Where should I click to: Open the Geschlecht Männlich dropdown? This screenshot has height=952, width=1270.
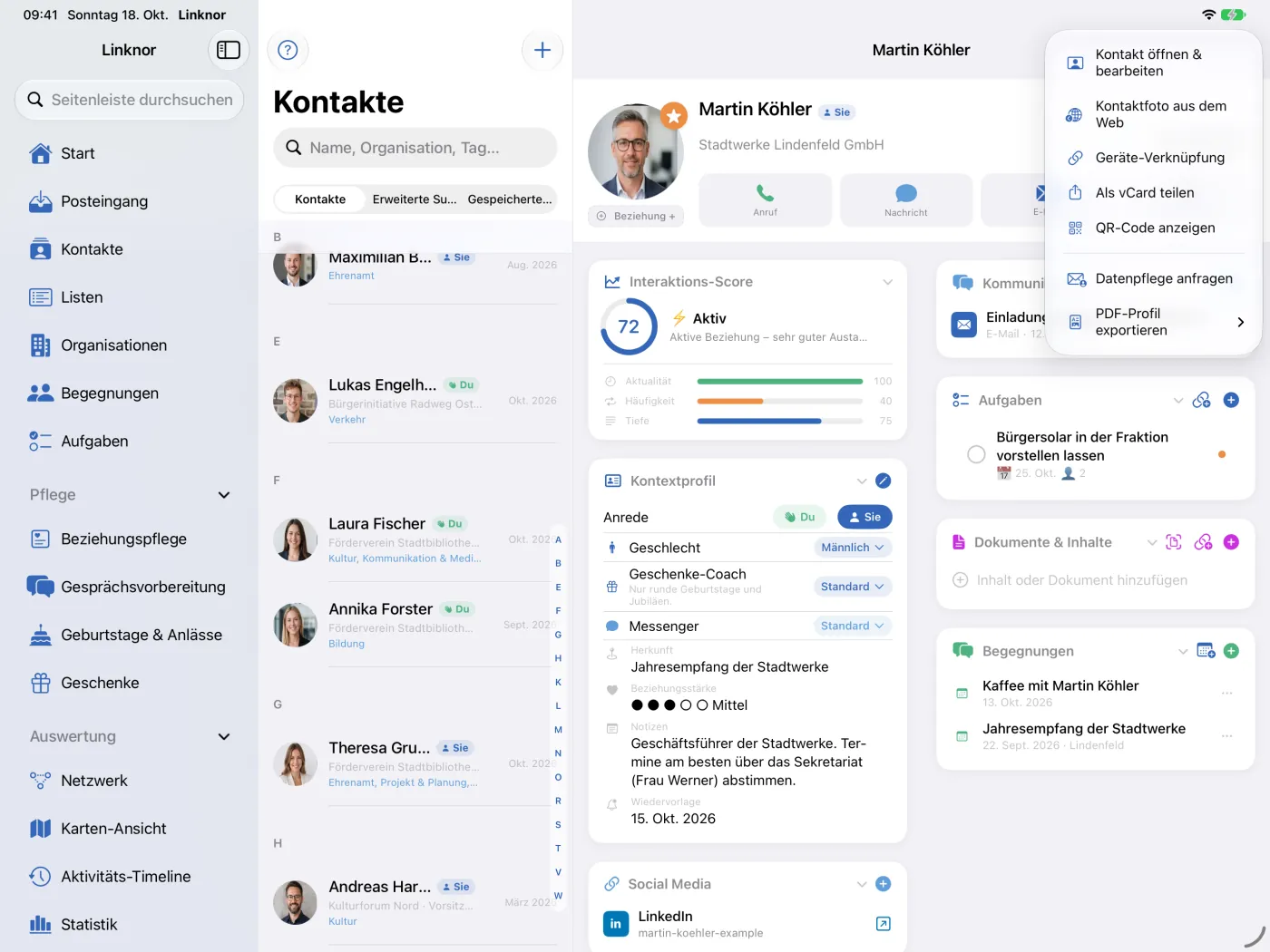click(853, 548)
